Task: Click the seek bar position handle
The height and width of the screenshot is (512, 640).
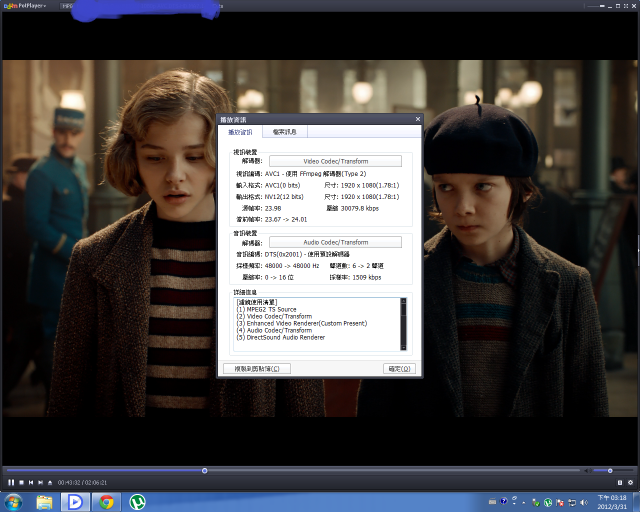Action: tap(204, 471)
